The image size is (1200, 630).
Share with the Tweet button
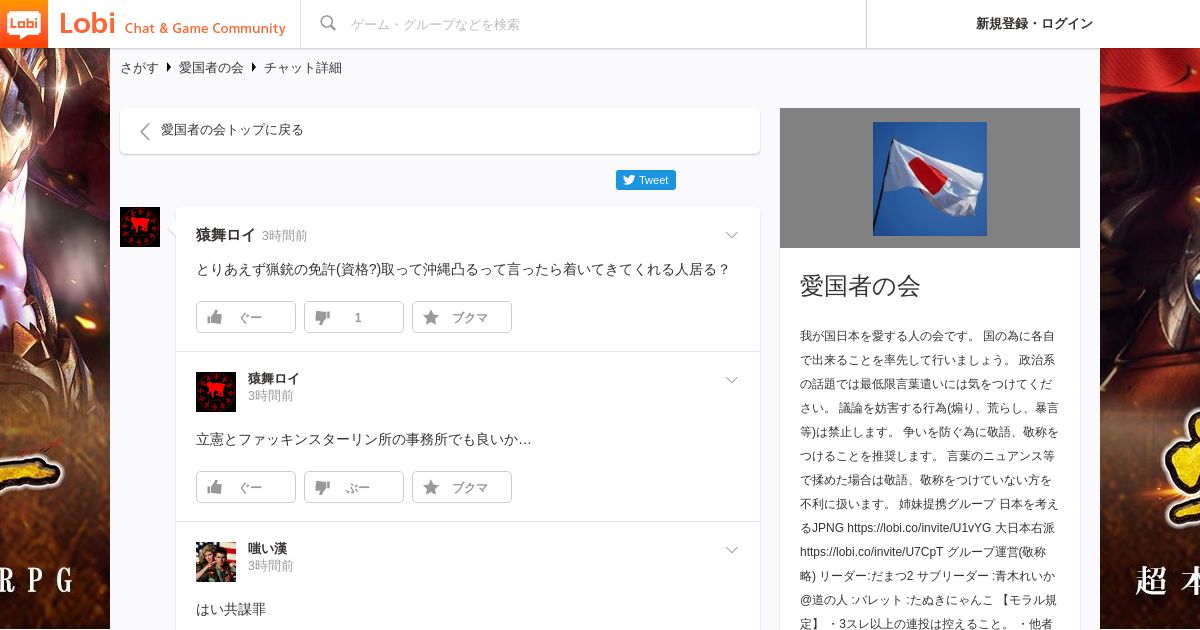point(646,180)
